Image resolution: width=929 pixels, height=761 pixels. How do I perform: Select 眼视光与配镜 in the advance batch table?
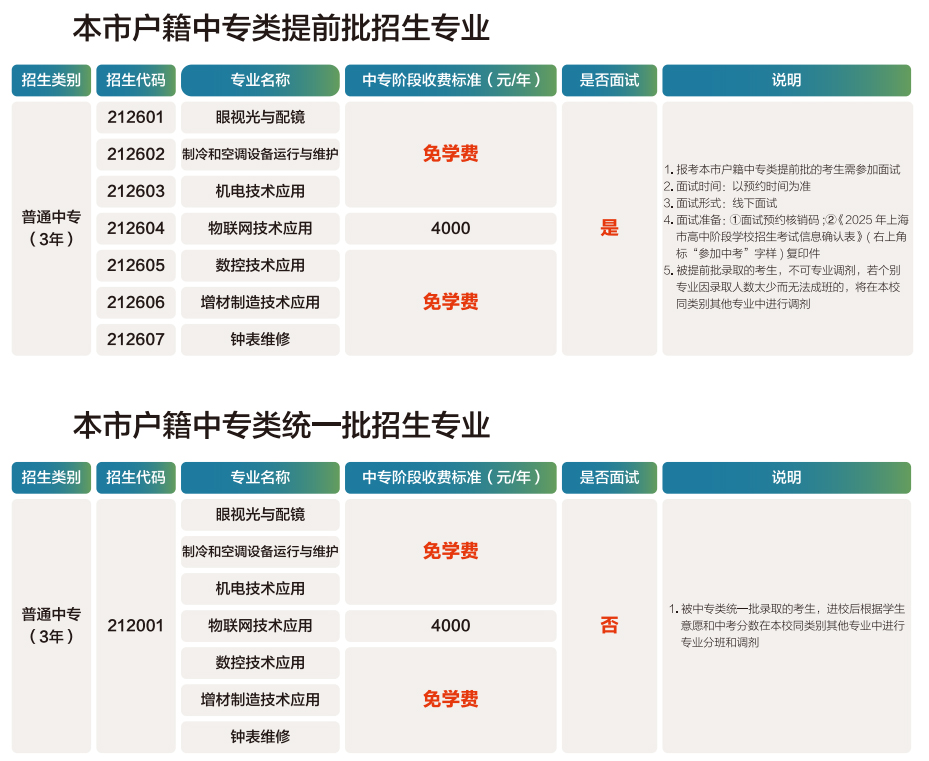point(260,117)
